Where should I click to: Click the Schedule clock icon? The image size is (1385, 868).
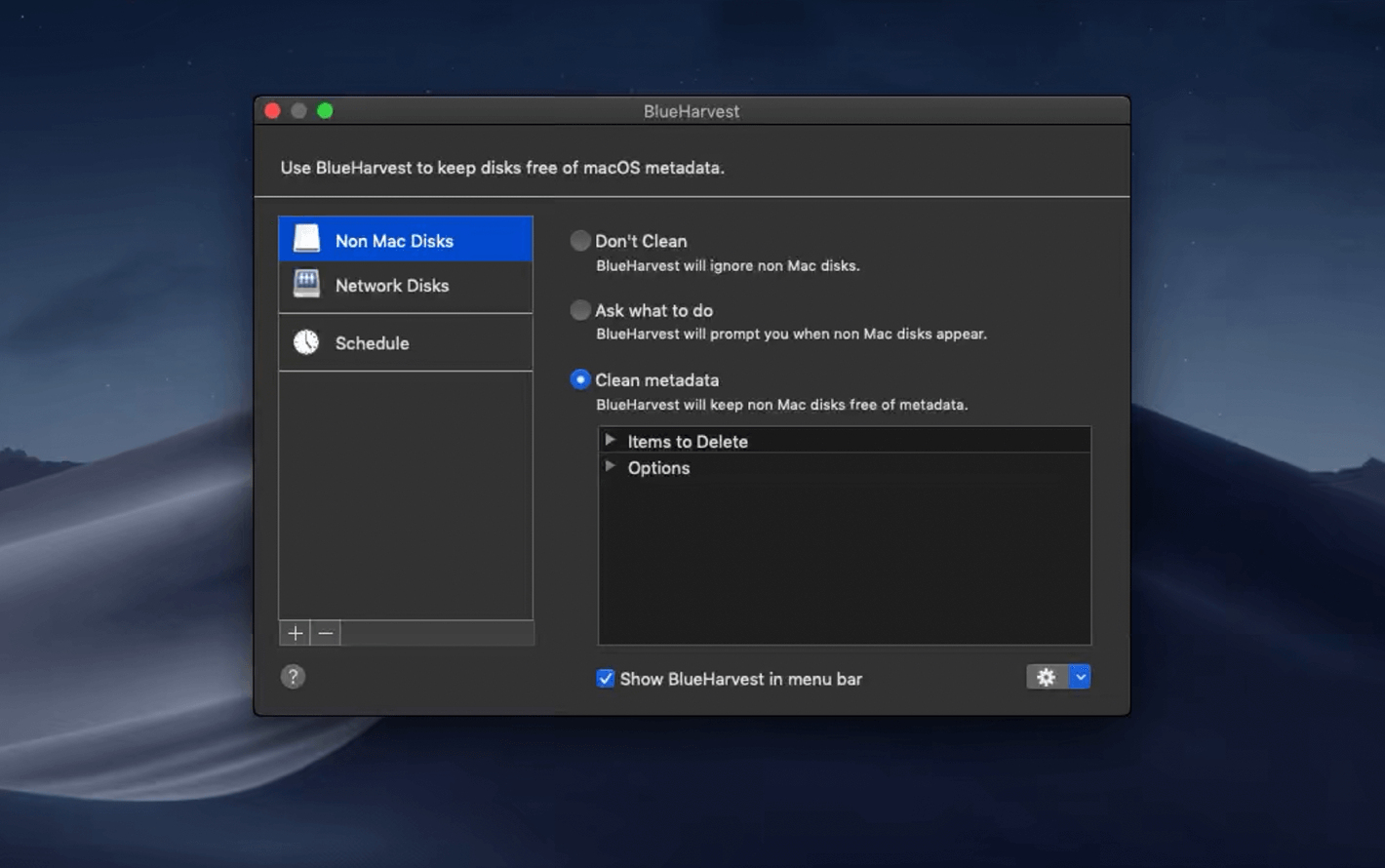point(306,342)
